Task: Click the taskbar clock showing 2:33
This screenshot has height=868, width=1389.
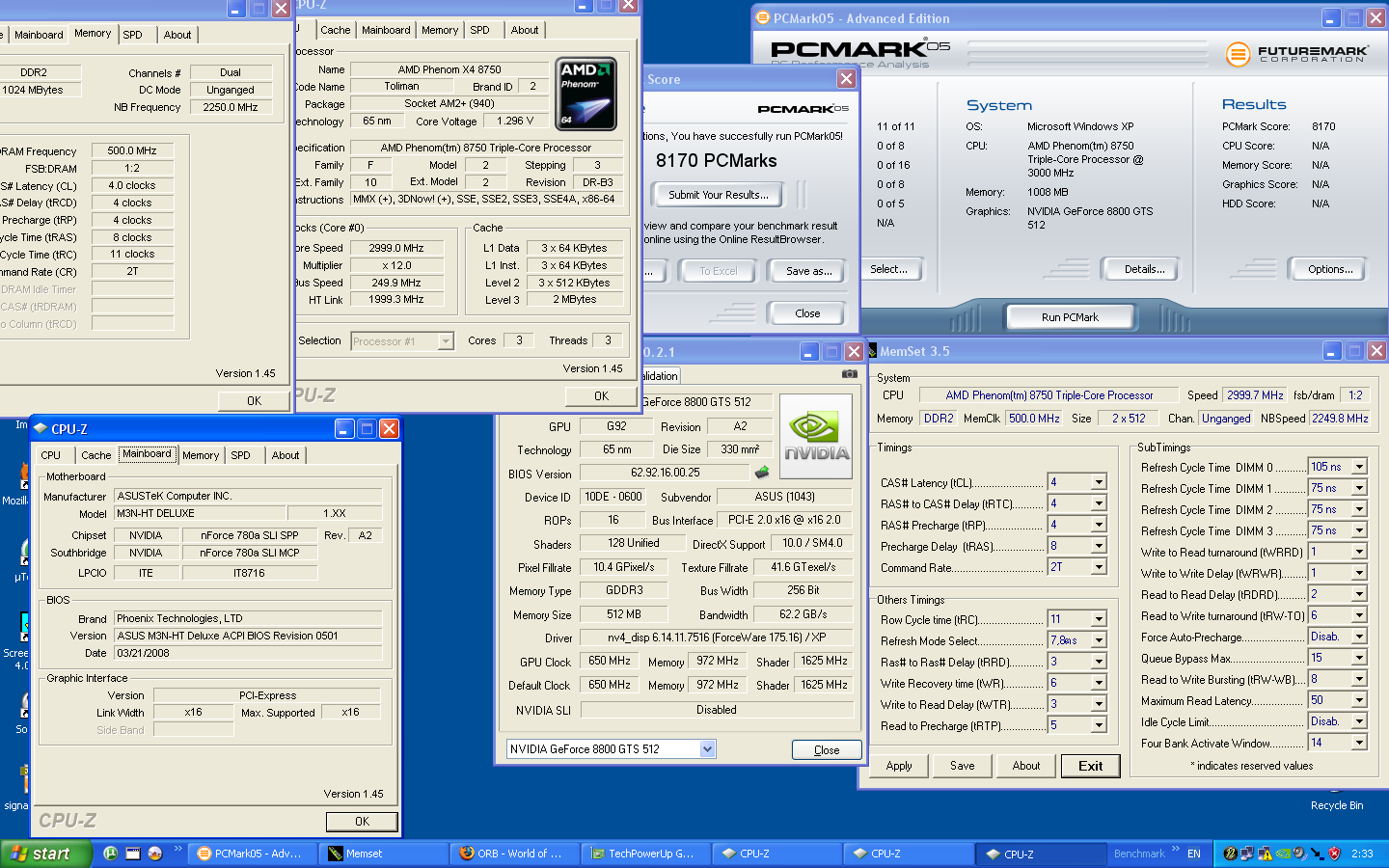Action: click(x=1362, y=854)
